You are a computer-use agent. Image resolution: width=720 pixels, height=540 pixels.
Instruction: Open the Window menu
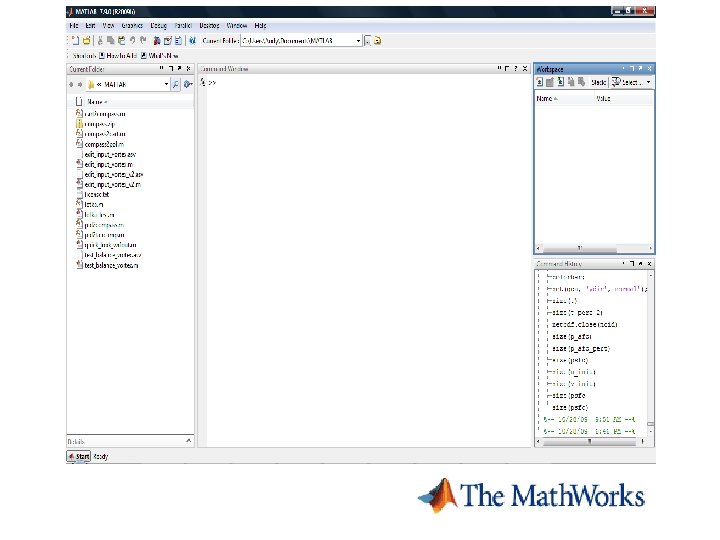236,26
